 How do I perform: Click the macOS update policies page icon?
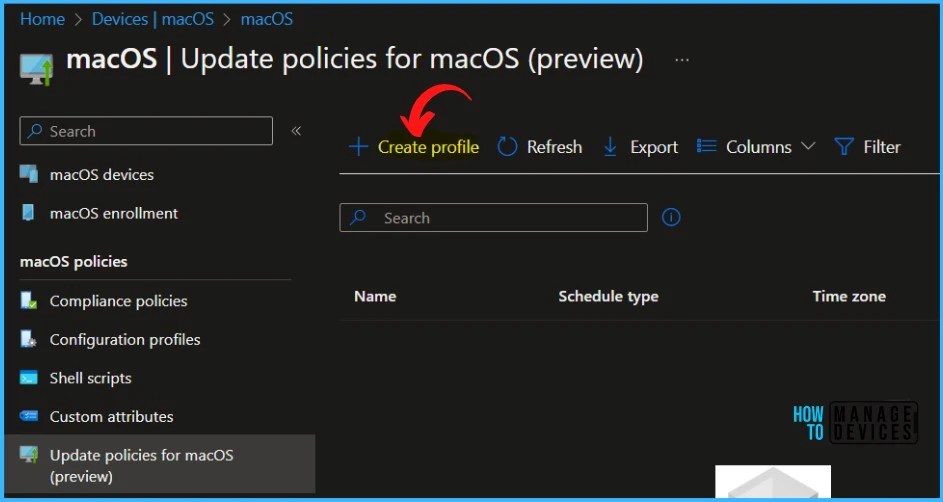coord(36,69)
